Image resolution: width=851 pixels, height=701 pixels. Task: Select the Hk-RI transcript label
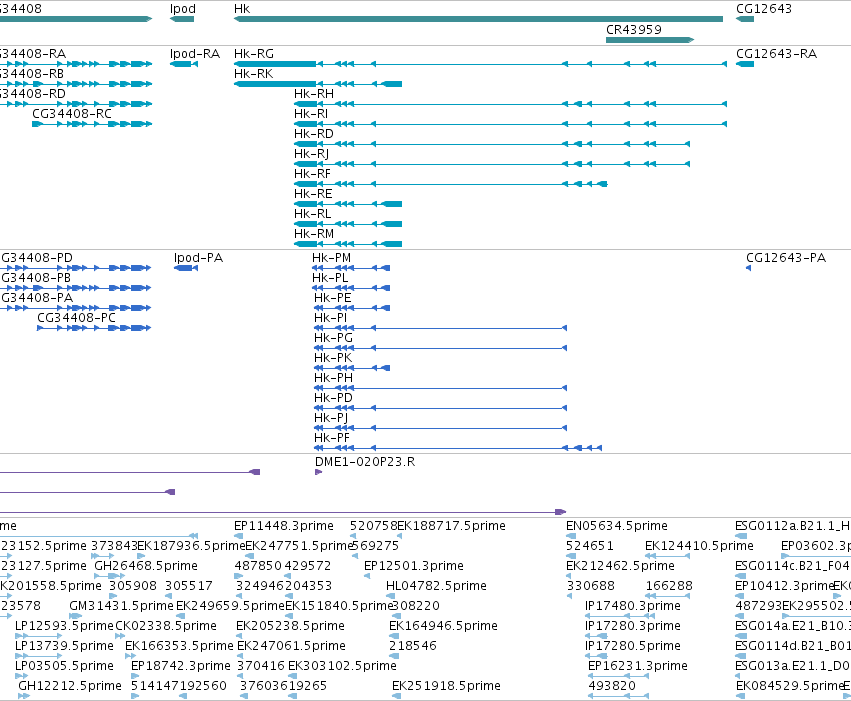coord(311,114)
